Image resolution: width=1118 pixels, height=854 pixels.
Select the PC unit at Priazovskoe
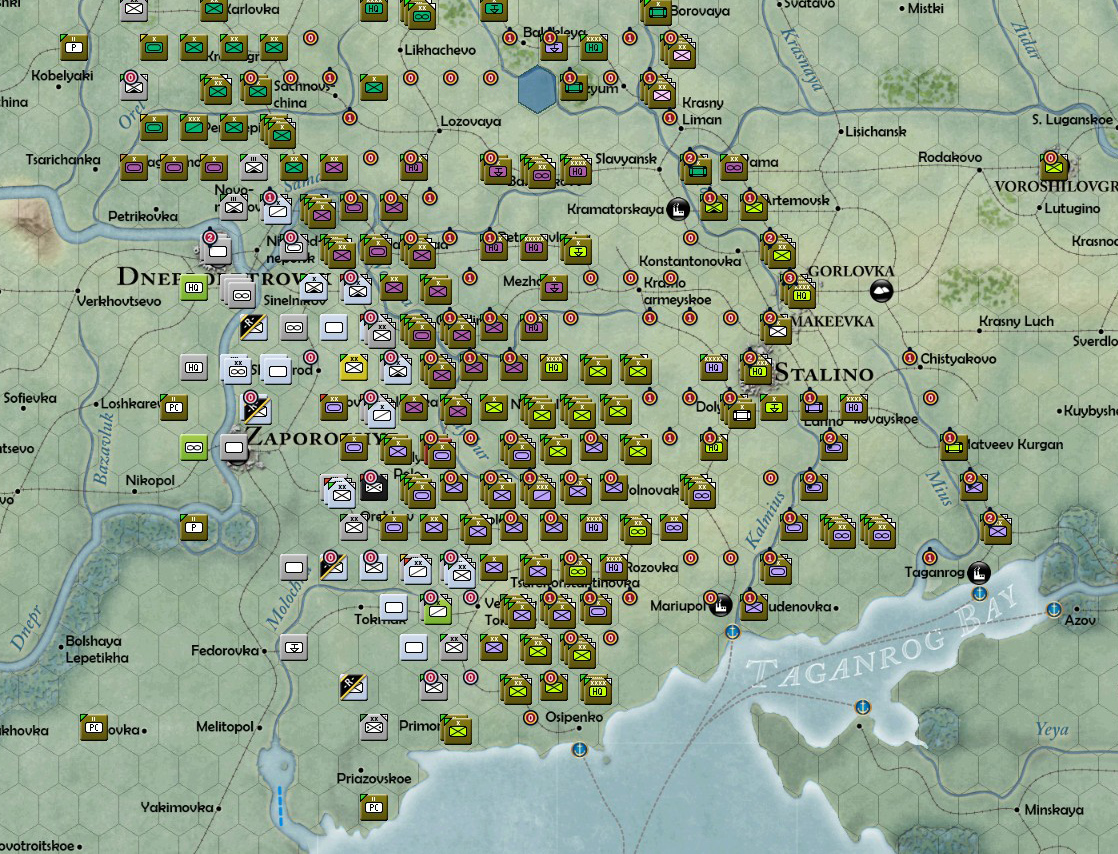click(373, 807)
